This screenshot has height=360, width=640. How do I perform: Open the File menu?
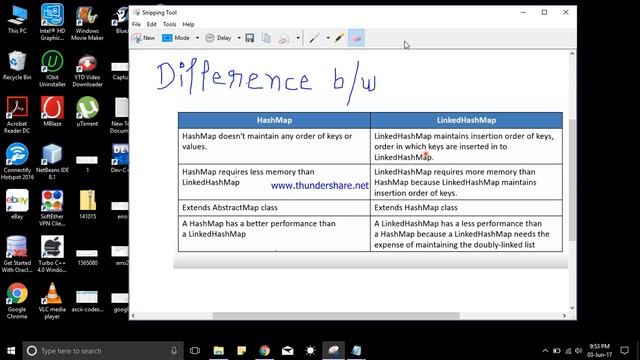(x=136, y=24)
